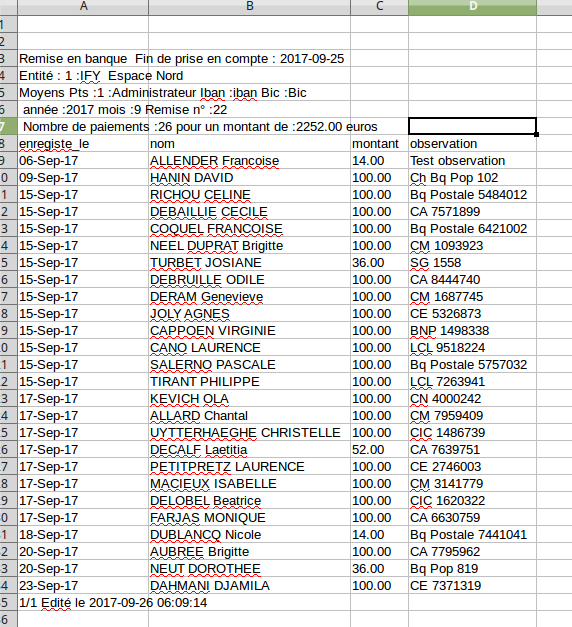Select cell containing 'enregiste_le' heading
Image resolution: width=572 pixels, height=627 pixels.
point(83,144)
